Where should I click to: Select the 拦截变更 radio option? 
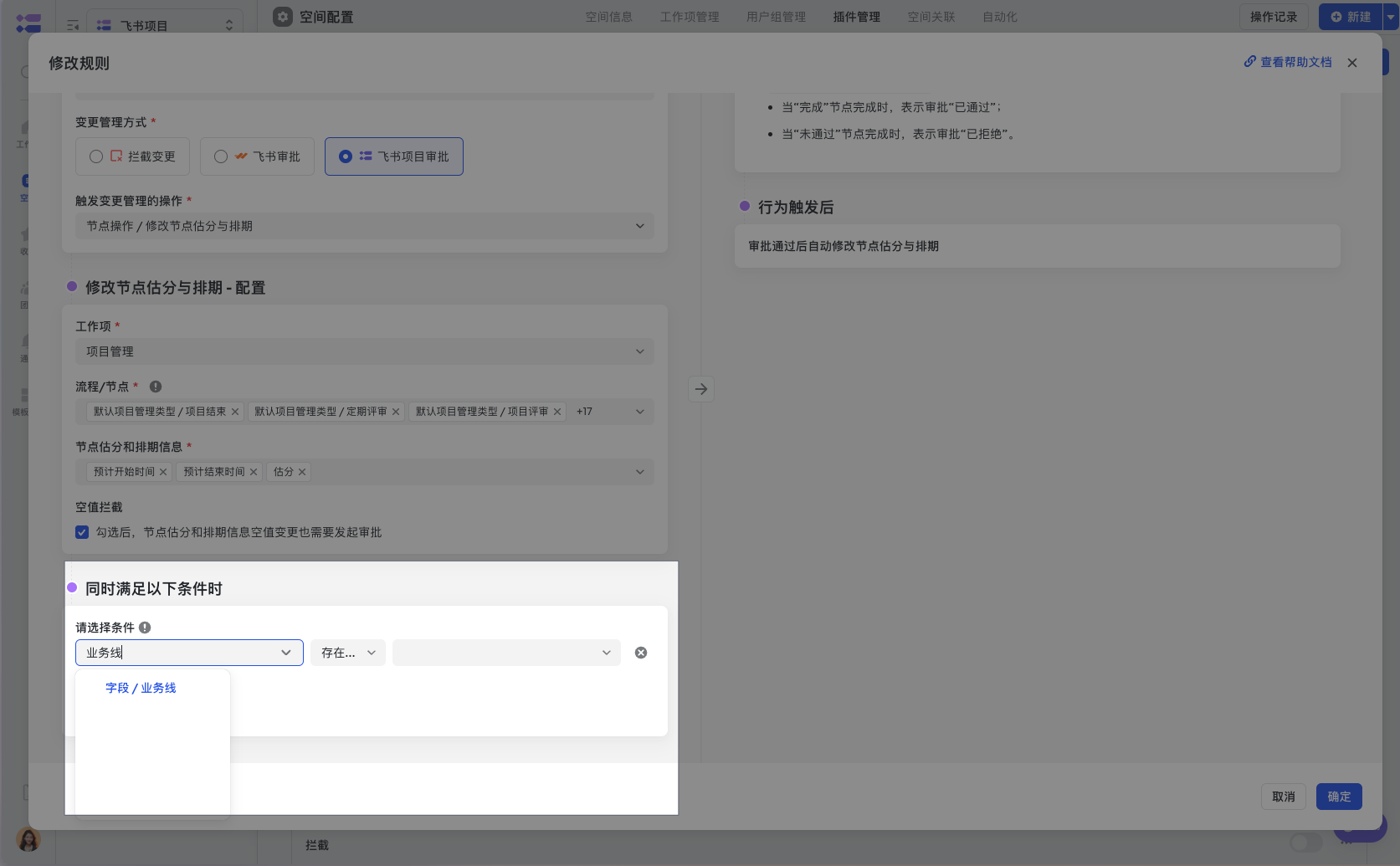[132, 156]
